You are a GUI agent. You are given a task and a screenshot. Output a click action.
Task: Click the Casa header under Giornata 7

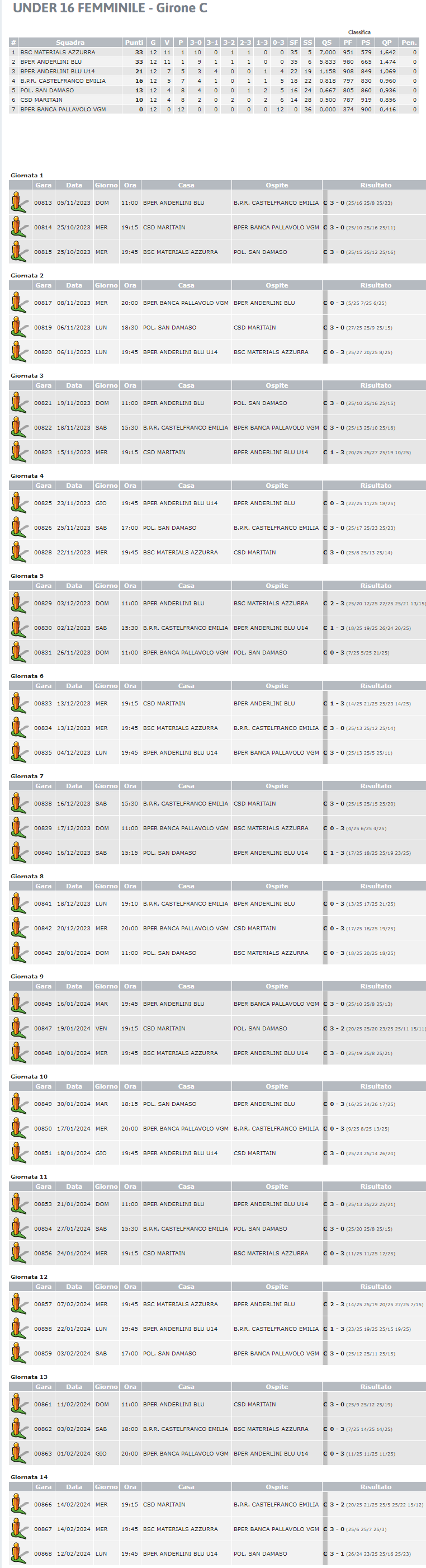pos(186,786)
